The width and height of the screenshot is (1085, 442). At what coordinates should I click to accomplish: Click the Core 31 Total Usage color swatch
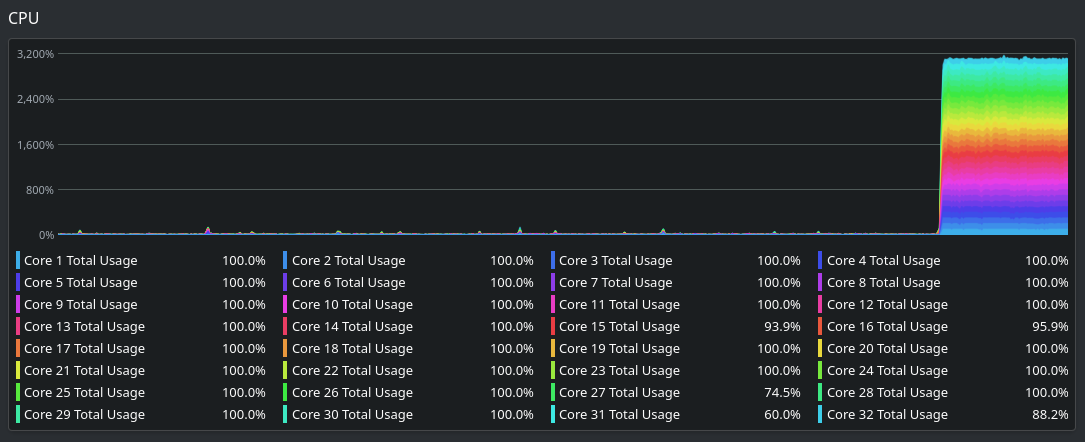coord(553,414)
